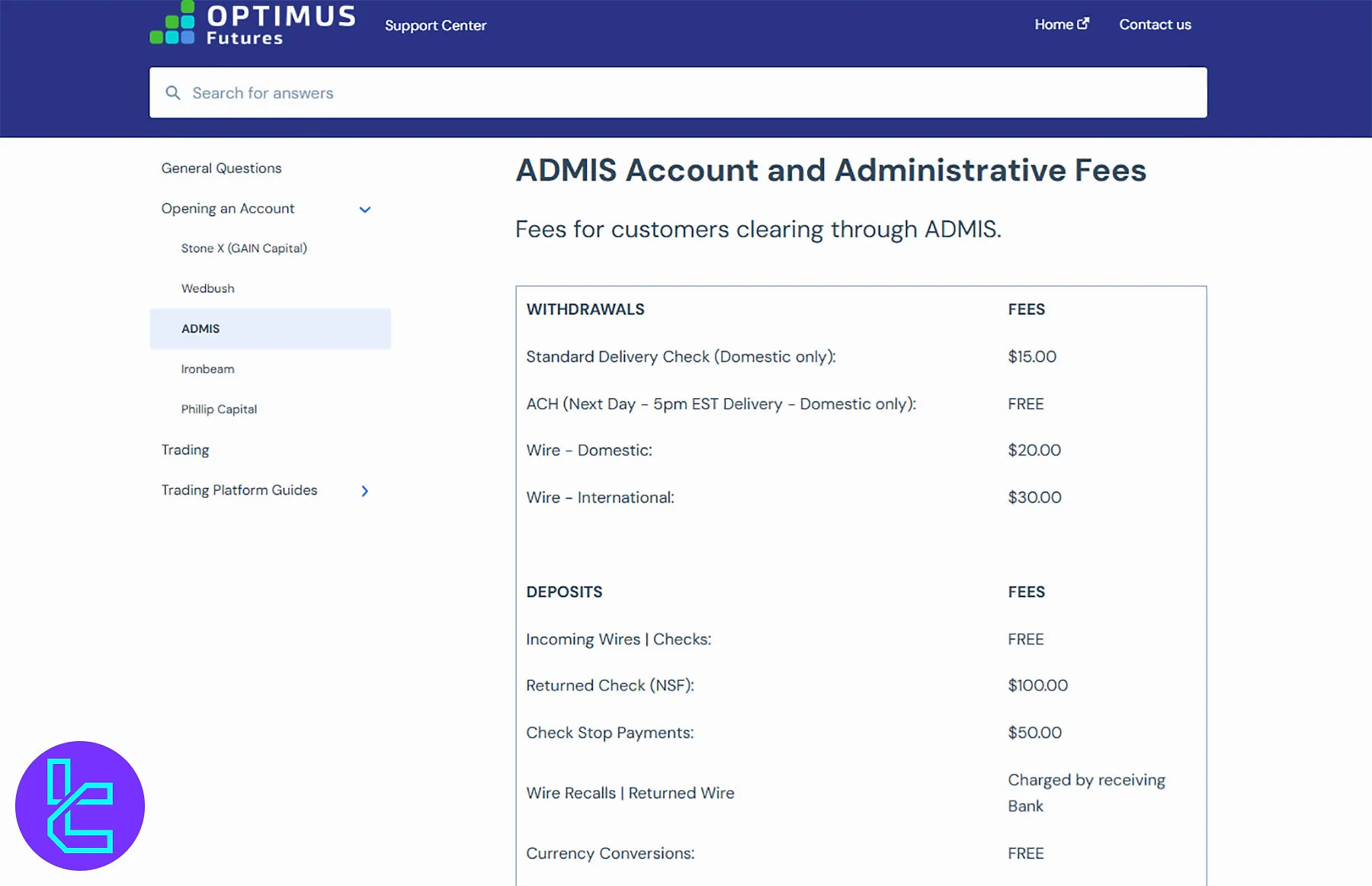Click 'Check Stop Payments:' row label

tap(610, 733)
